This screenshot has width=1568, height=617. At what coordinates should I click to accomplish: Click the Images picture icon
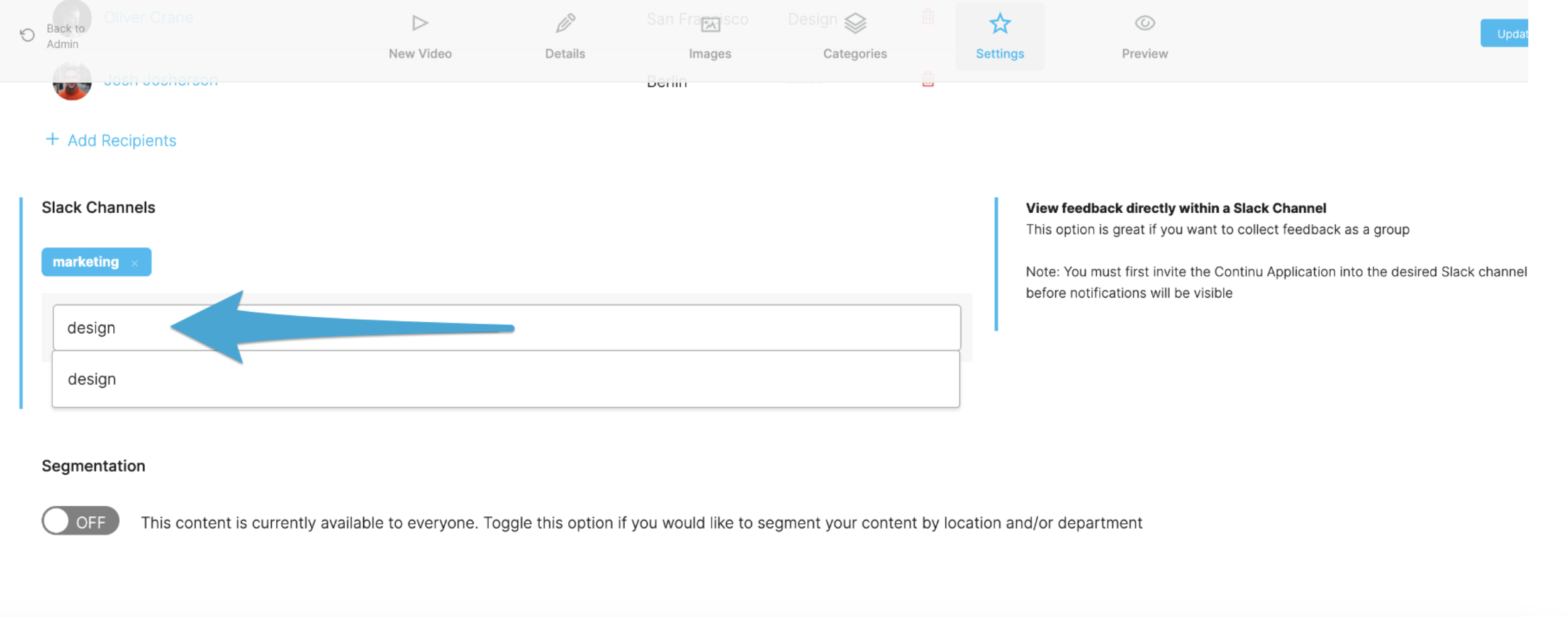tap(710, 25)
